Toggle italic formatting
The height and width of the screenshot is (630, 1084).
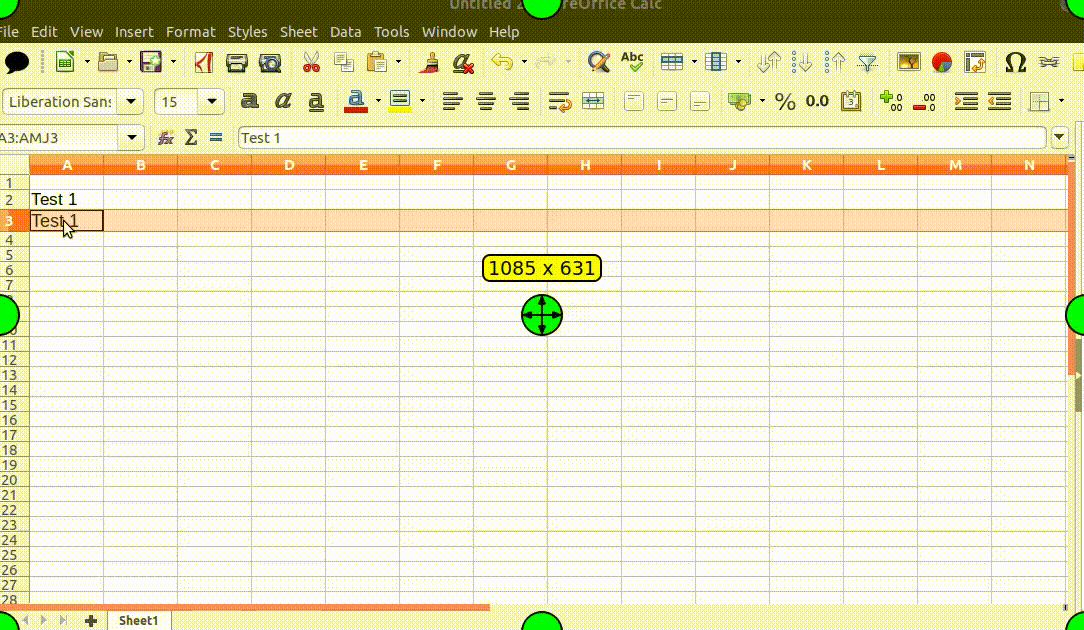(x=283, y=101)
